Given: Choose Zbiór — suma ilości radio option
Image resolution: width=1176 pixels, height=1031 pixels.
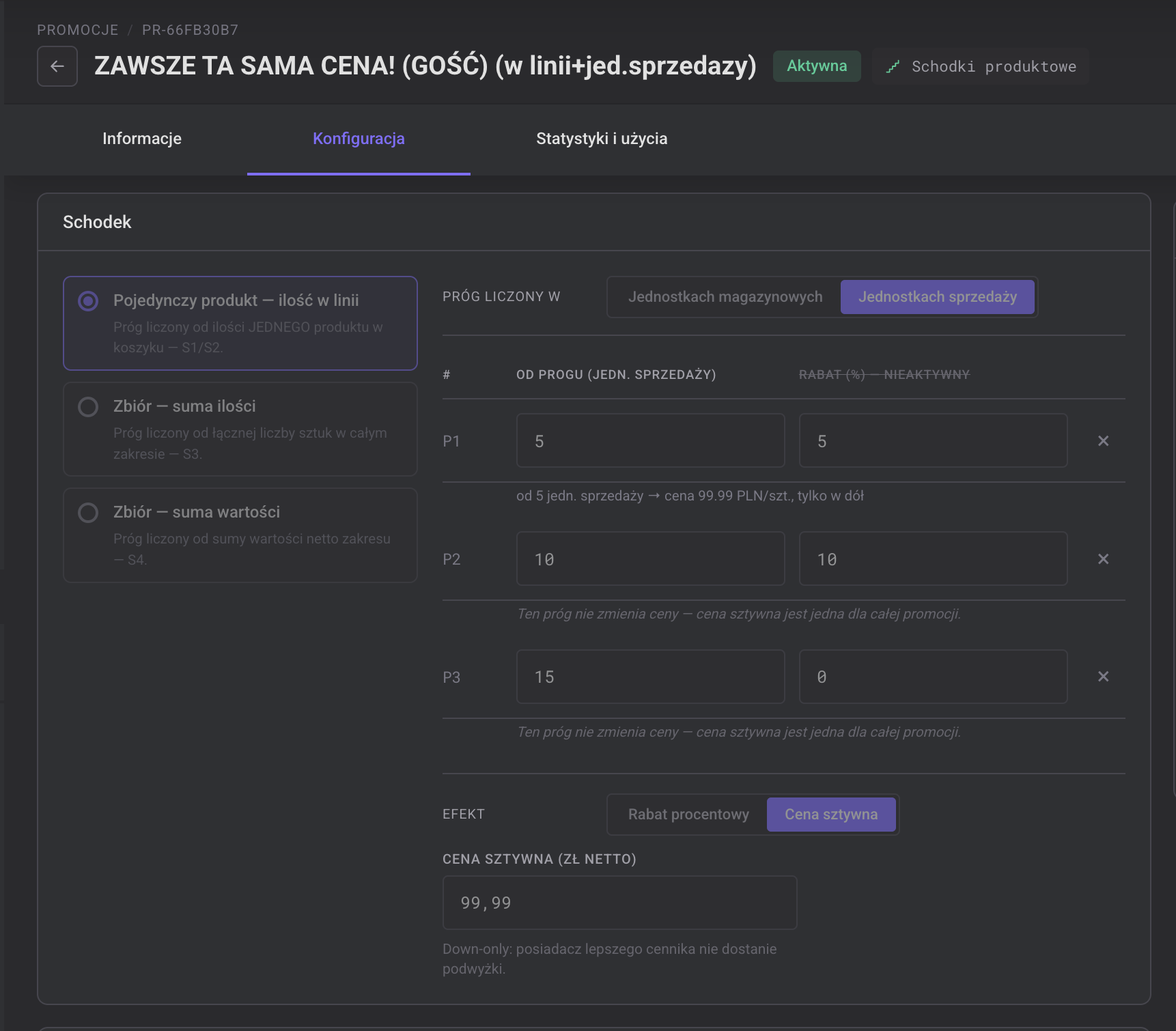Looking at the screenshot, I should (x=88, y=407).
